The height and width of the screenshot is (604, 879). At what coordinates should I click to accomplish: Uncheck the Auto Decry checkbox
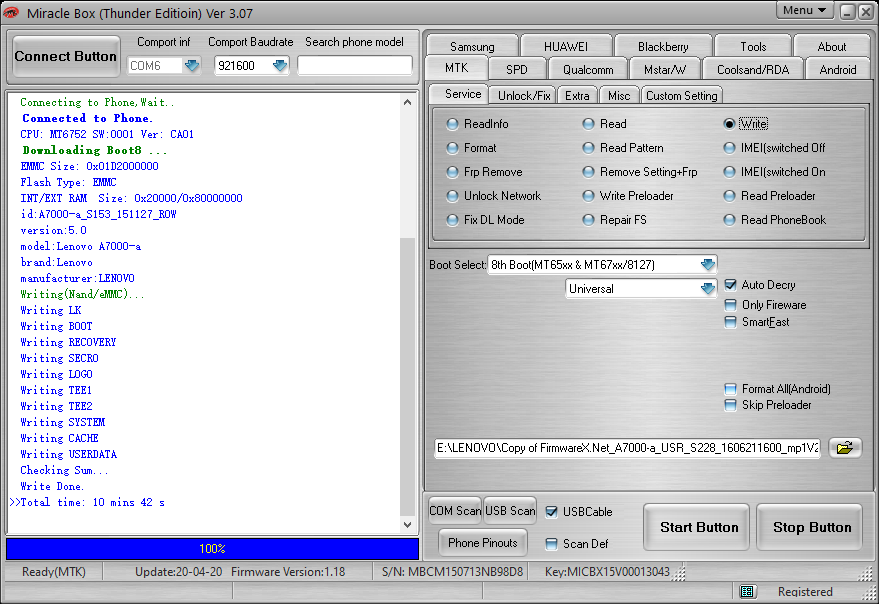tap(730, 285)
